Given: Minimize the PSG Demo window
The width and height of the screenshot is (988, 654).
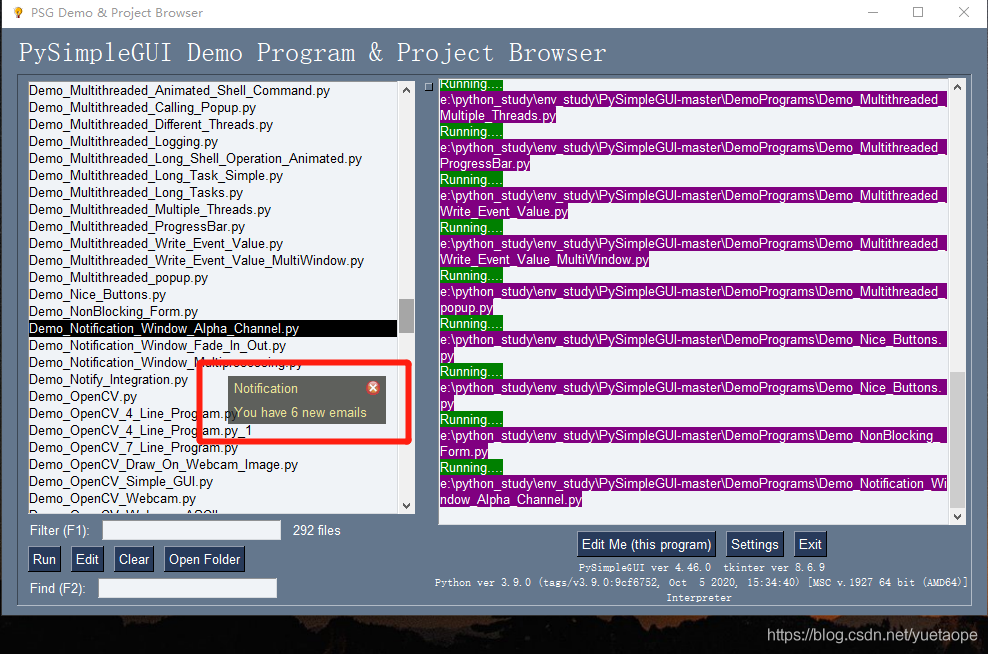Looking at the screenshot, I should click(x=873, y=13).
